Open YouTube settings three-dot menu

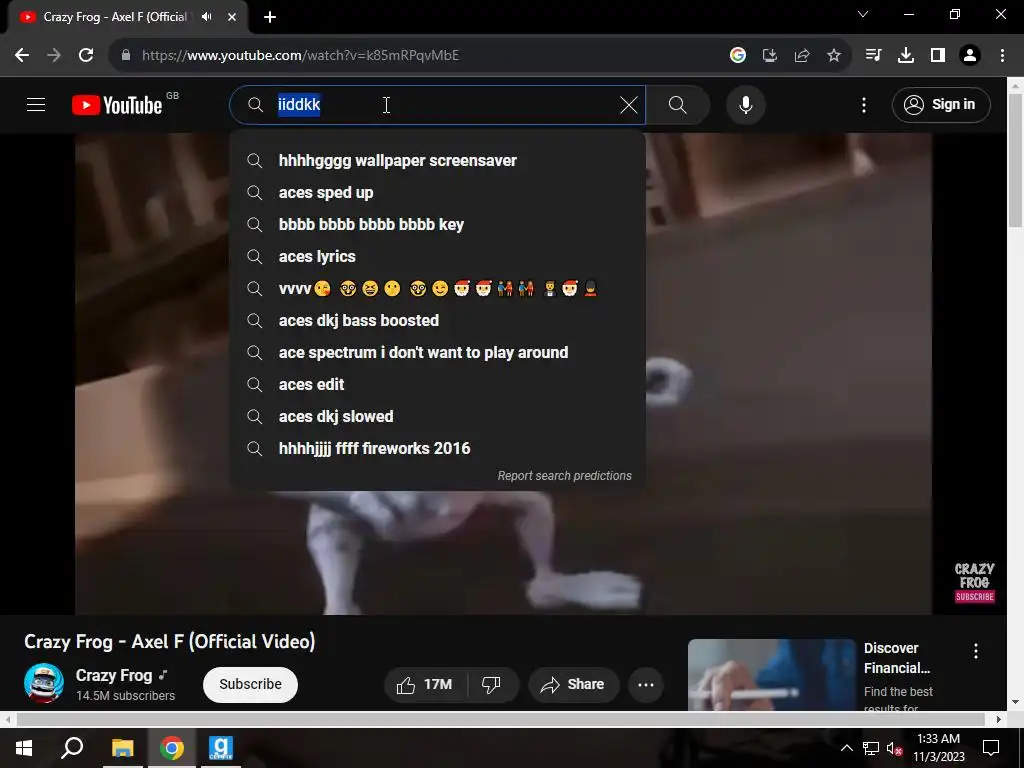(864, 104)
